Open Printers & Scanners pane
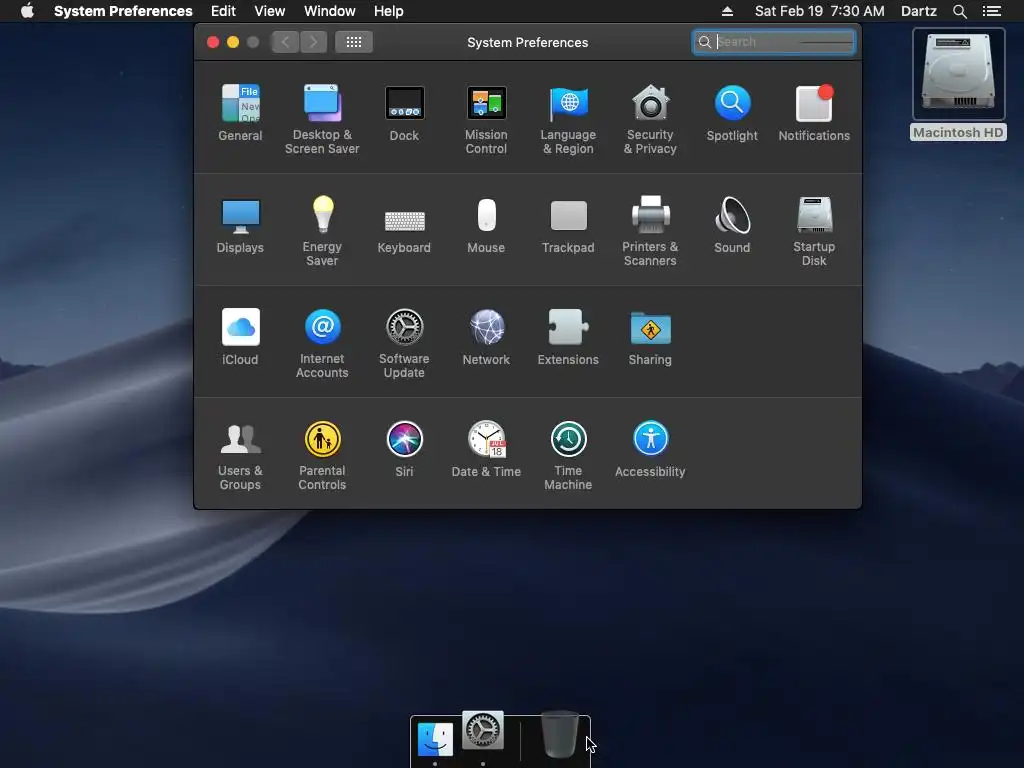 tap(650, 231)
